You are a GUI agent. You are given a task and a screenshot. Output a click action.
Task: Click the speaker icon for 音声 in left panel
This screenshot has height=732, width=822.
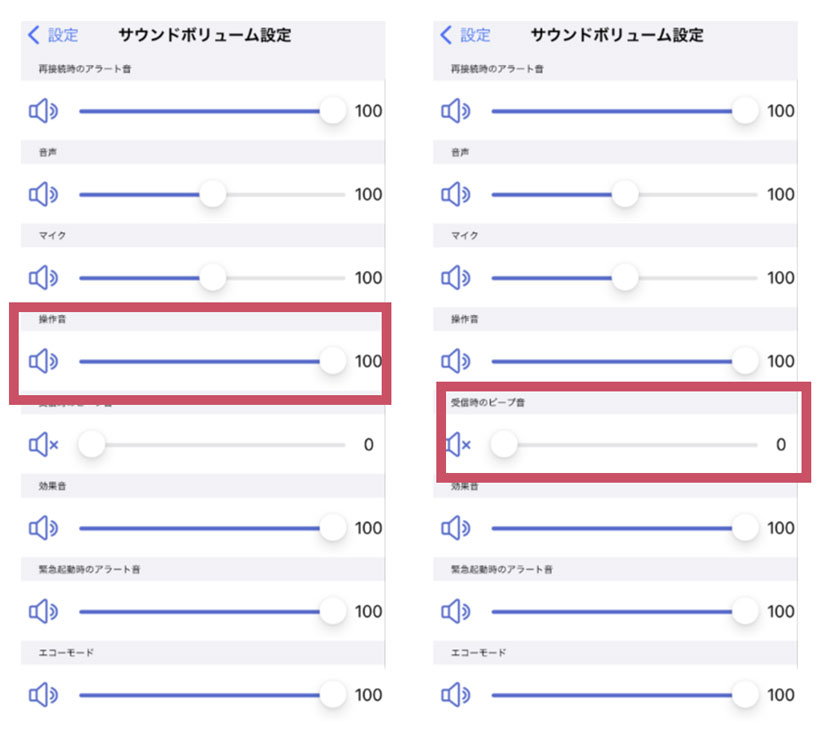pyautogui.click(x=44, y=194)
